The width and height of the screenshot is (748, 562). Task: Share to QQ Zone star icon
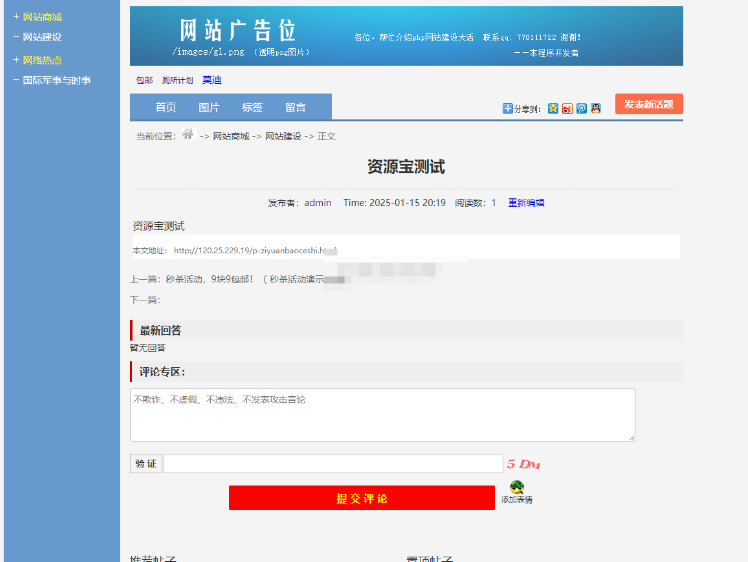pos(552,109)
